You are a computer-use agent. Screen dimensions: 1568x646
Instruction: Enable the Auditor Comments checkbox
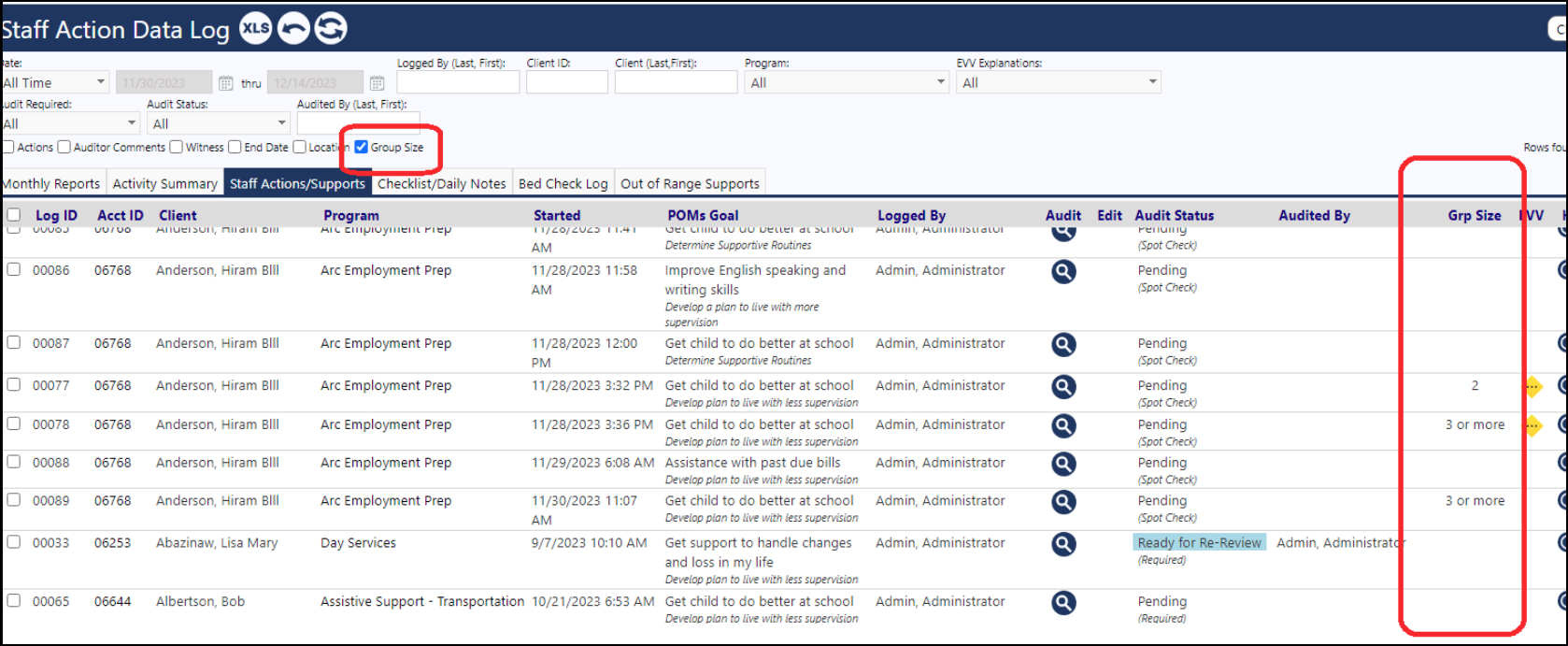point(64,147)
